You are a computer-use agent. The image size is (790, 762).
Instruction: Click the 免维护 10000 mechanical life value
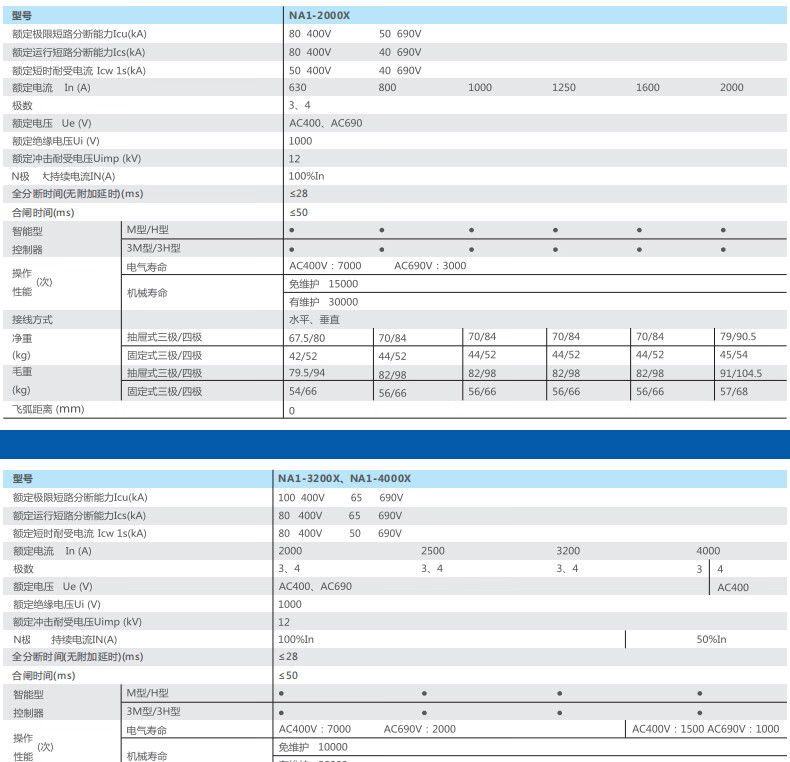[x=313, y=747]
